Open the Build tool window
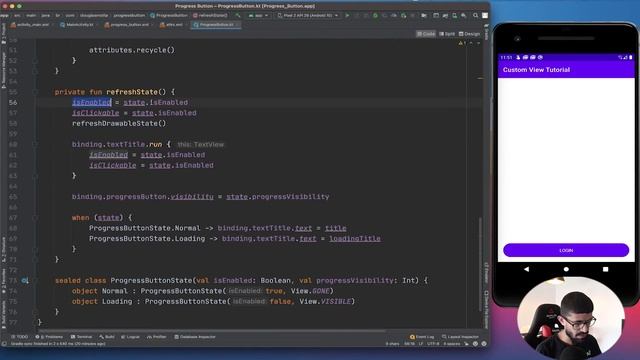 (107, 337)
